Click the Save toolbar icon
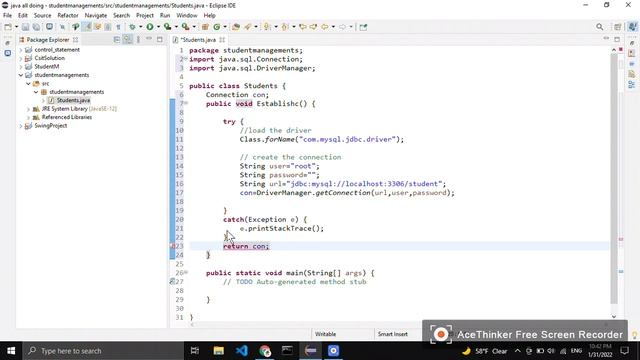The image size is (640, 360). [x=25, y=27]
